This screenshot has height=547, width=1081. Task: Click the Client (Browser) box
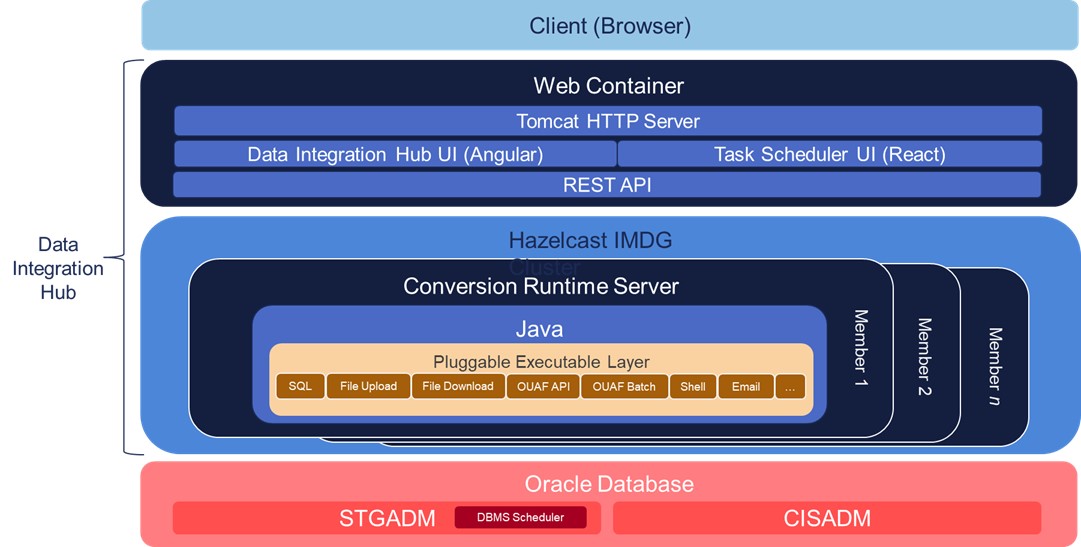point(609,26)
